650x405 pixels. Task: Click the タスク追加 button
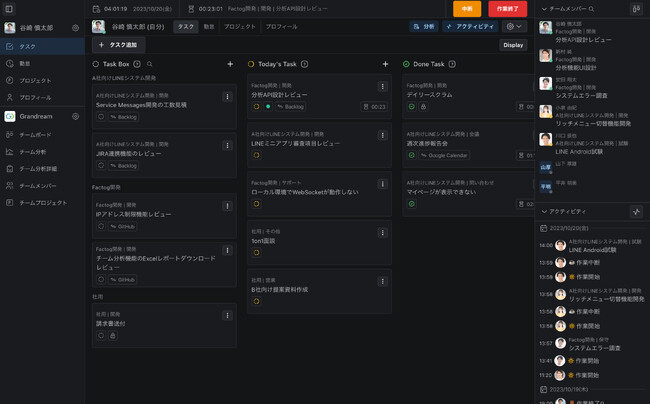119,45
